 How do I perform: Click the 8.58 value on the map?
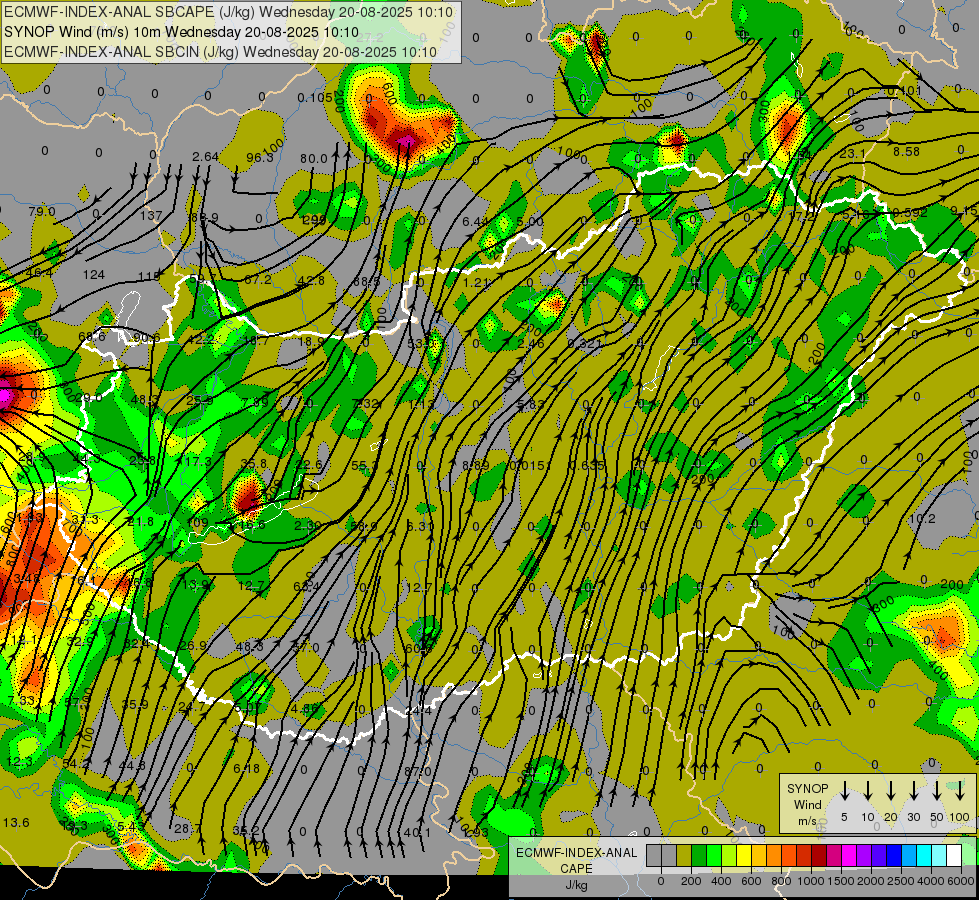pyautogui.click(x=907, y=151)
